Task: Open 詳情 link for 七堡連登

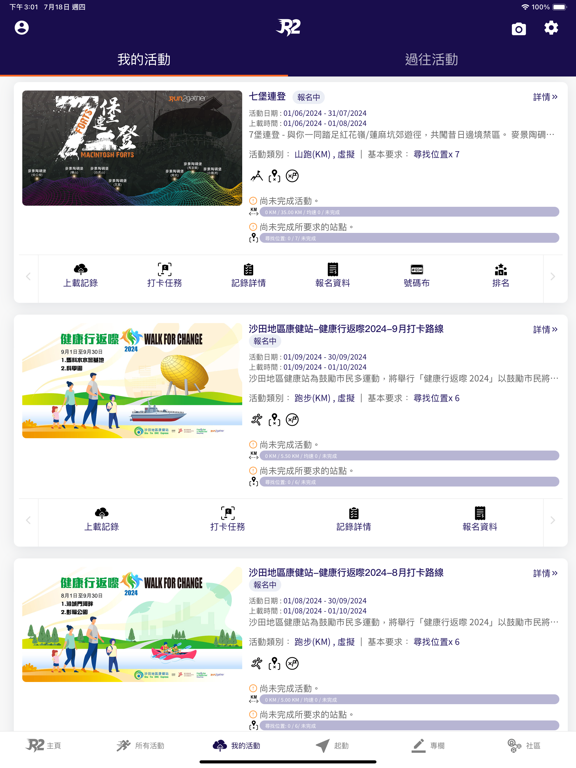Action: coord(545,97)
